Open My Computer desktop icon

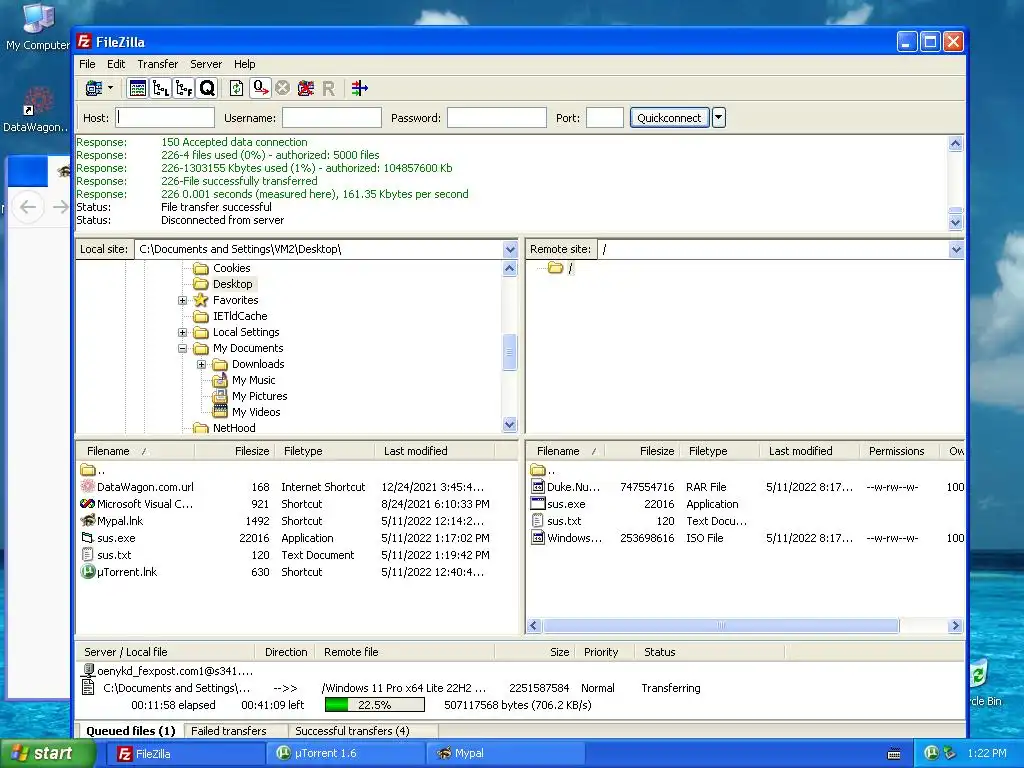[38, 27]
